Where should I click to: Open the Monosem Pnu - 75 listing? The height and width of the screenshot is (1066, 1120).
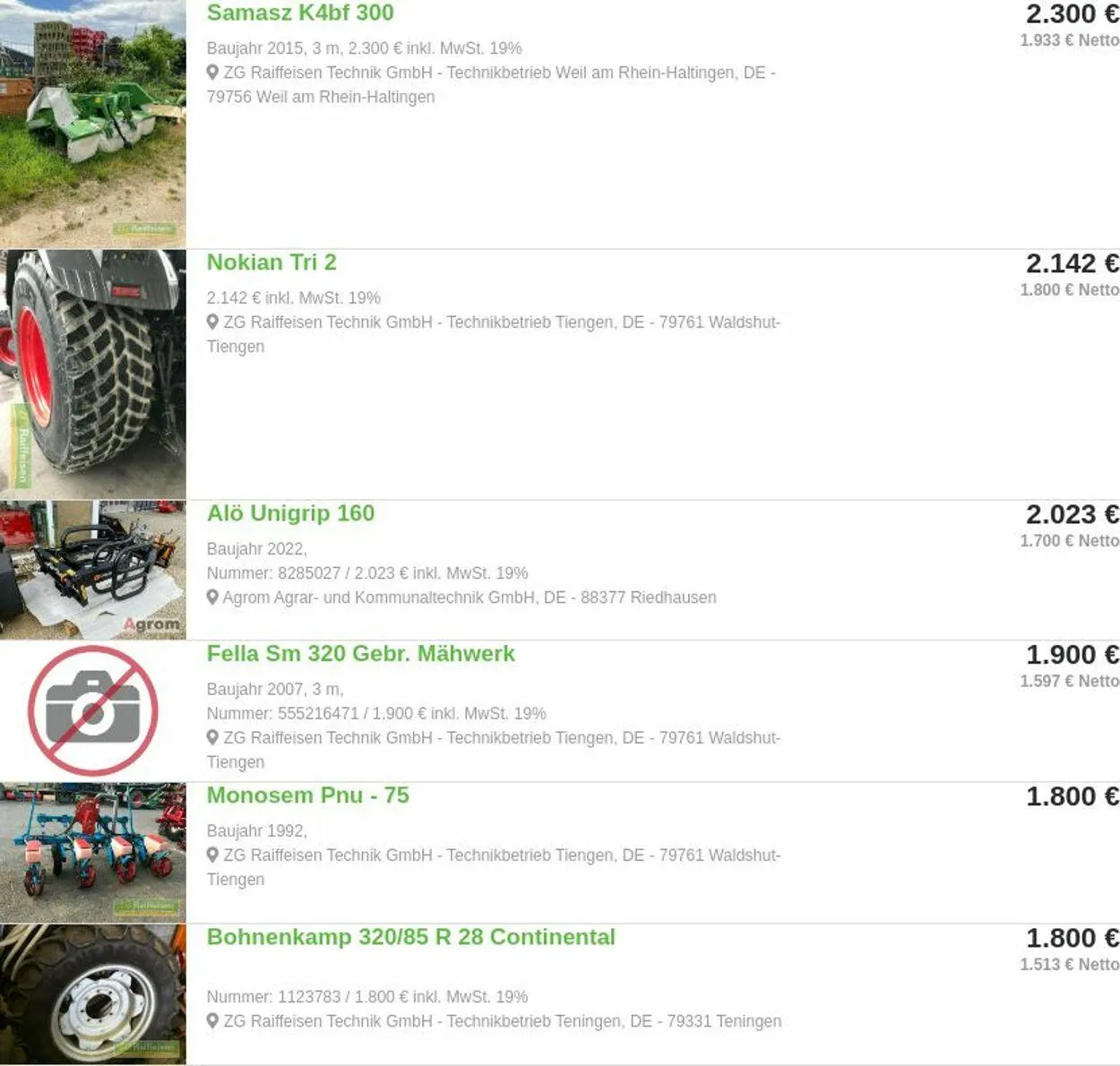tap(307, 795)
